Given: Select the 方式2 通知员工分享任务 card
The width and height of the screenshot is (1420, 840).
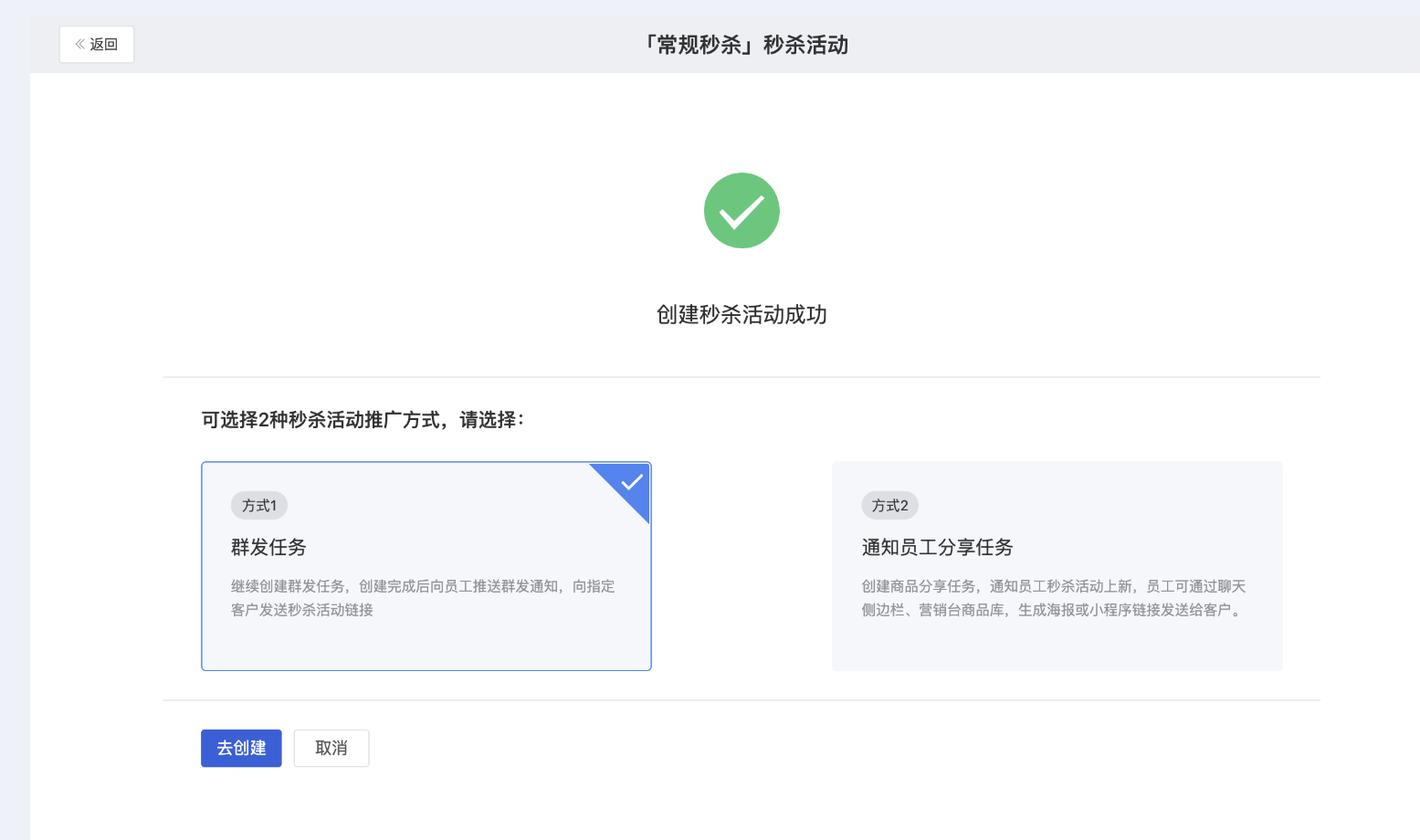Looking at the screenshot, I should click(1057, 566).
